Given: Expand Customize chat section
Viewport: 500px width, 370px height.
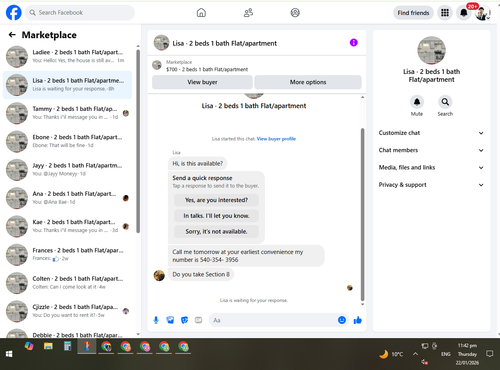Looking at the screenshot, I should [x=431, y=133].
